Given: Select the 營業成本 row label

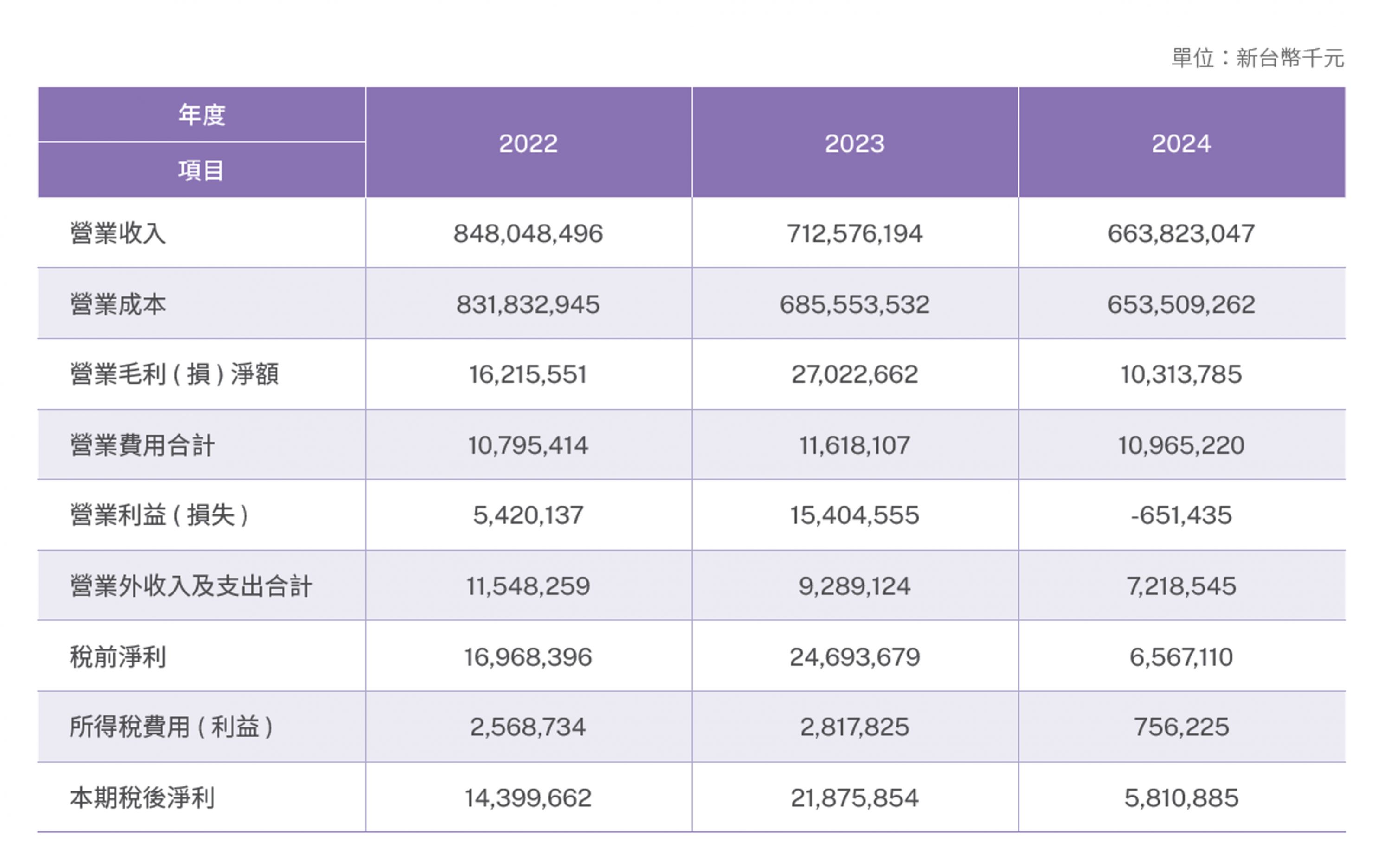Looking at the screenshot, I should (118, 304).
